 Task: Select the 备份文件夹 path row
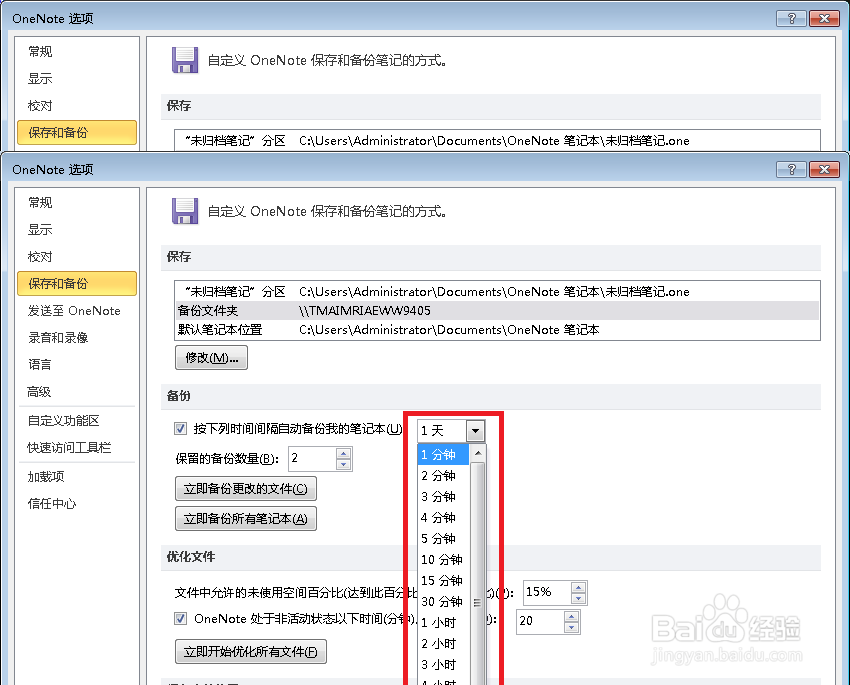497,311
